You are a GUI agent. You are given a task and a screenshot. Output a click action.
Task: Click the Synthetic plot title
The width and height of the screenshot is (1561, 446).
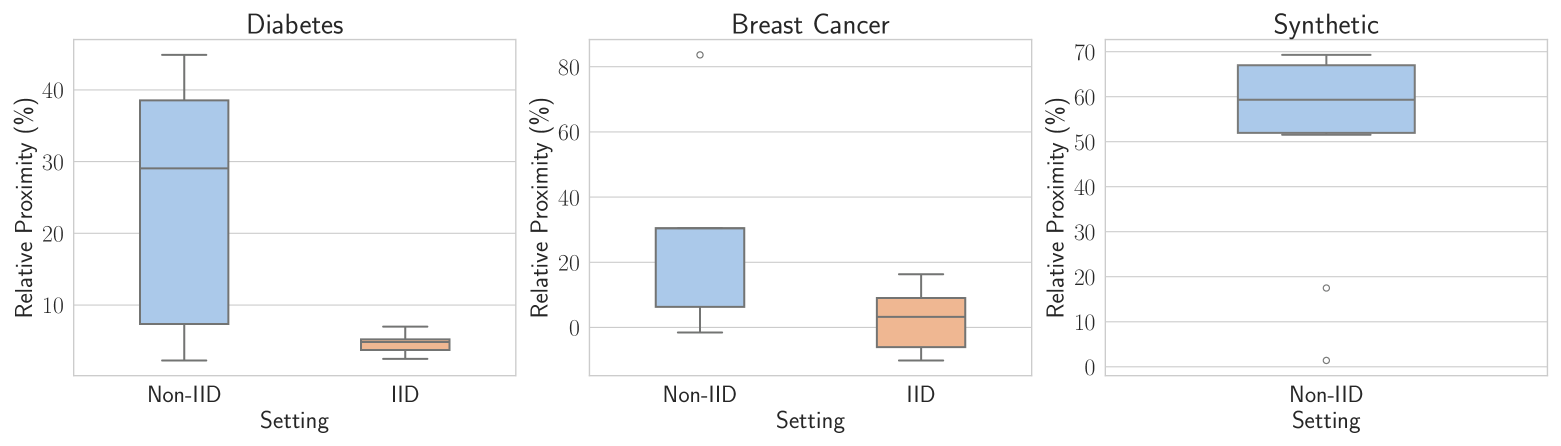[1326, 25]
